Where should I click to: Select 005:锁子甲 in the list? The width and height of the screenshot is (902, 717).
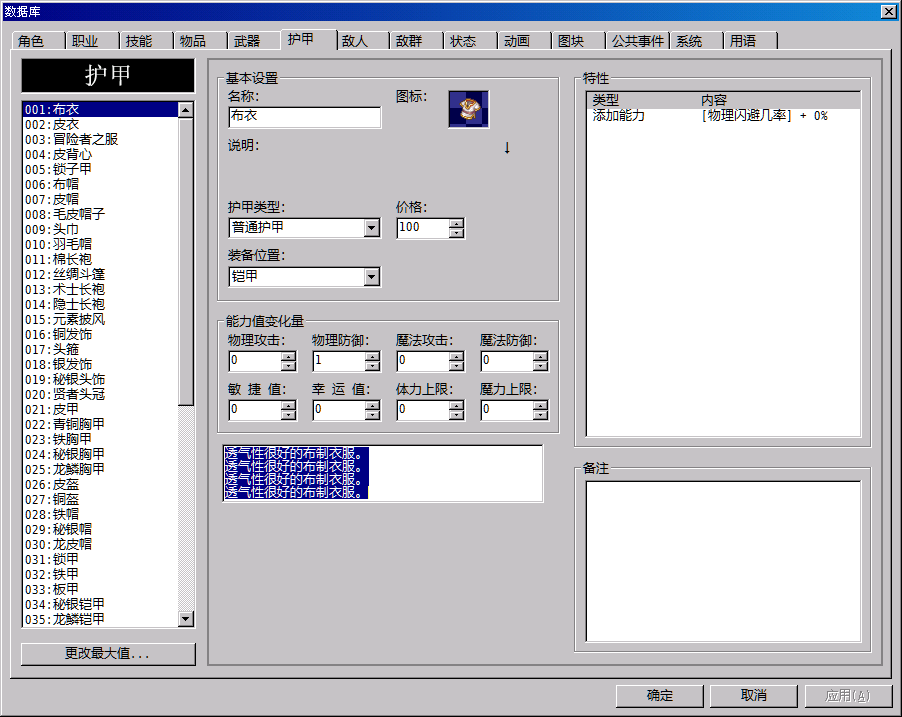pos(101,169)
